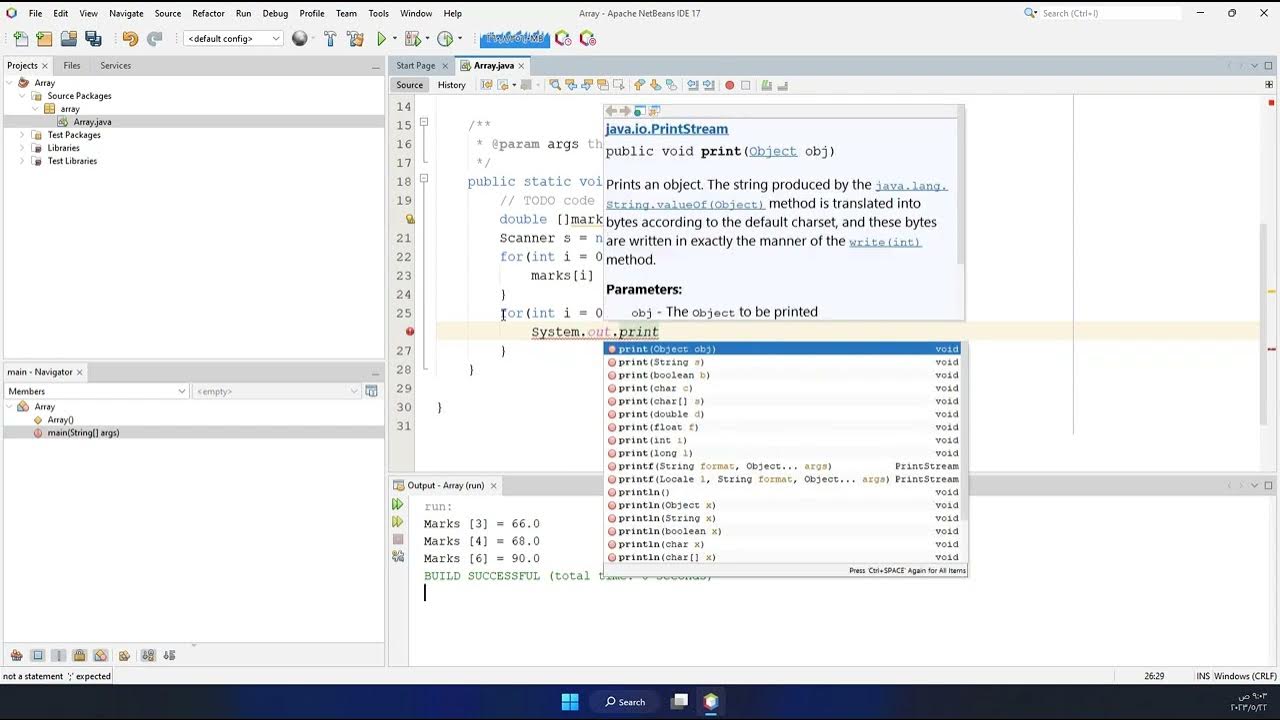This screenshot has width=1280, height=720.
Task: Toggle Show Non-Public Members lock filter
Action: [80, 656]
